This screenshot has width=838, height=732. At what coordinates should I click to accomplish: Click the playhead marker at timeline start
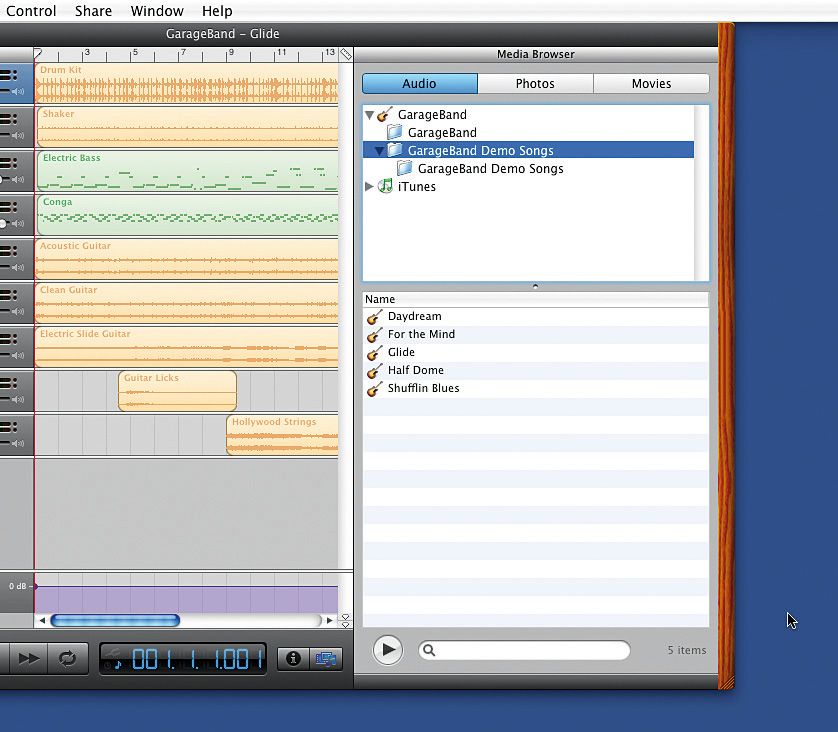(x=37, y=53)
